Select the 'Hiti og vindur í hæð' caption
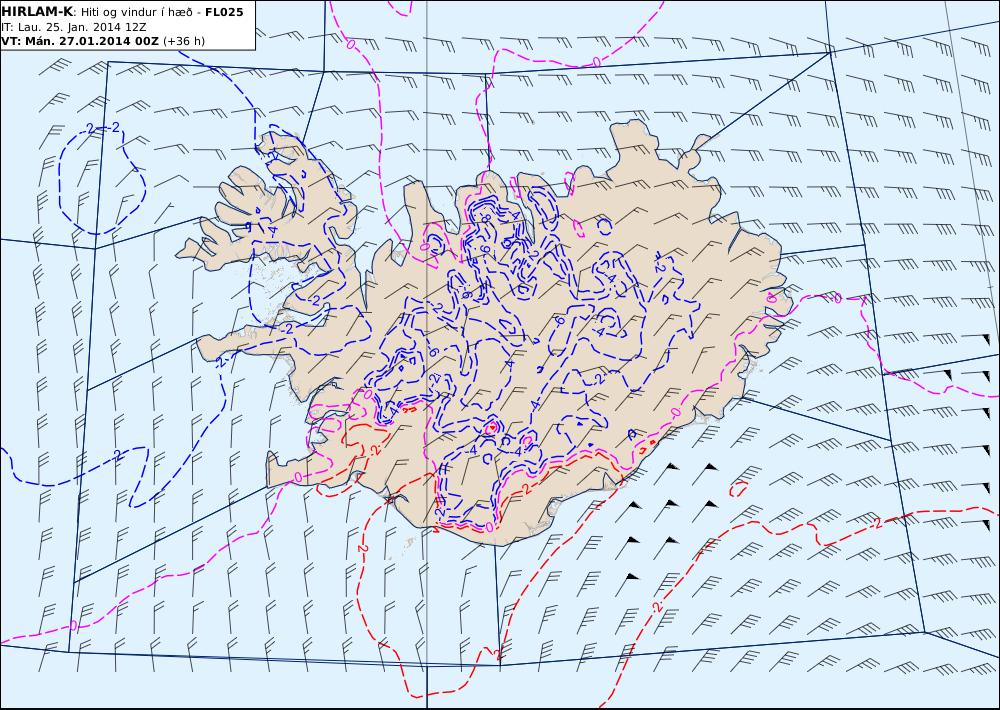Screen dimensions: 1000x710 point(136,12)
